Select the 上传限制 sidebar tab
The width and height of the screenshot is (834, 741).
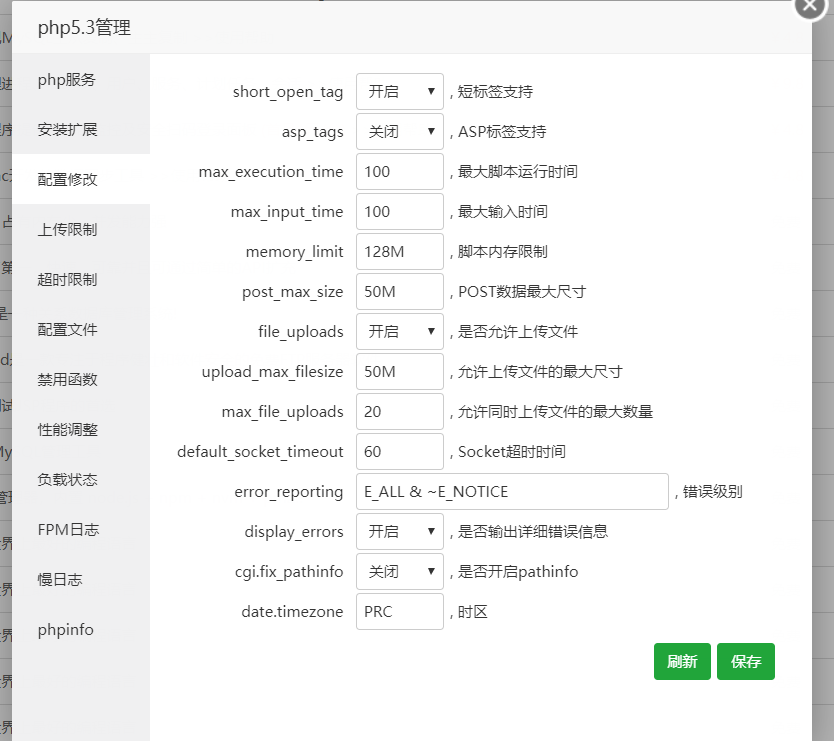(67, 230)
